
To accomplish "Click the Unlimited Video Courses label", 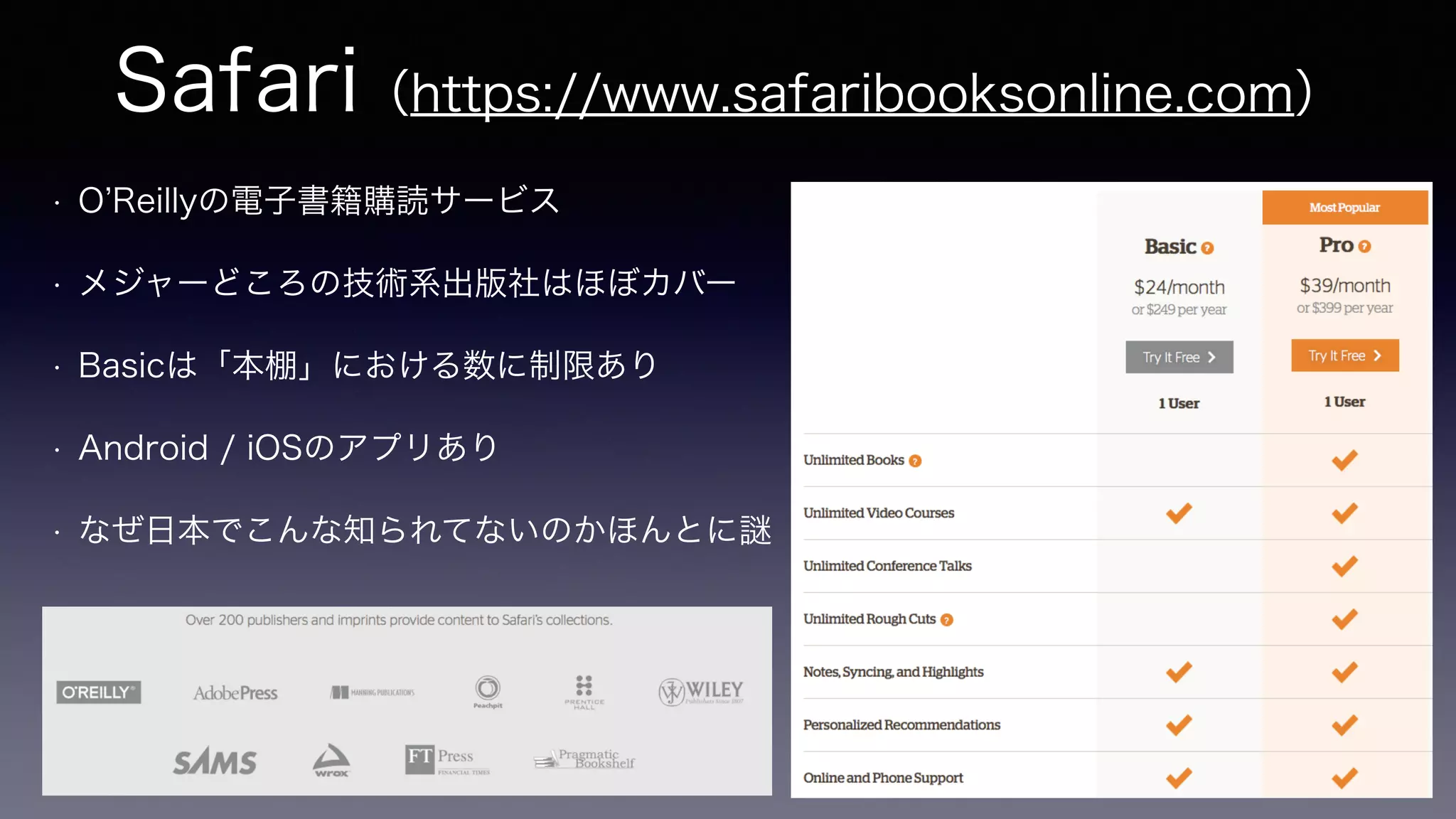I will point(879,513).
